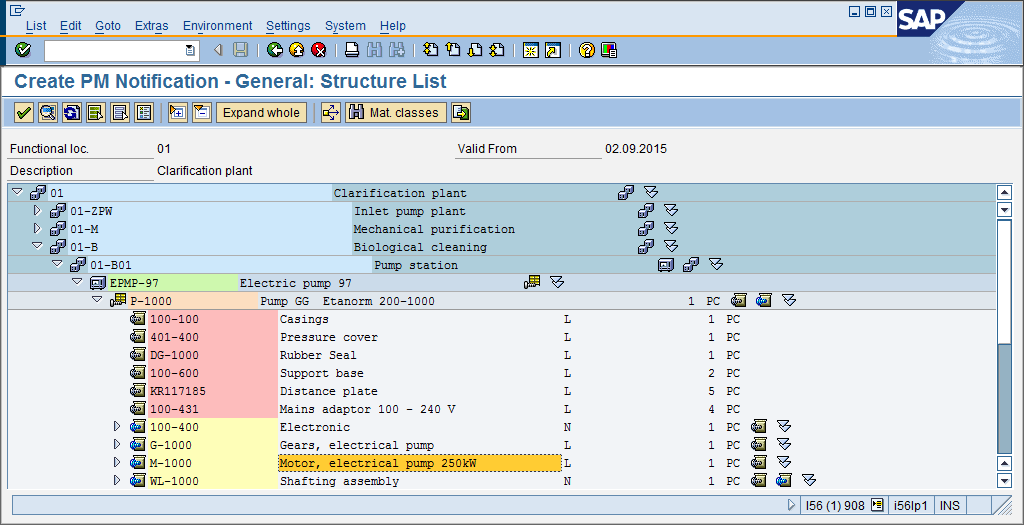
Task: Expand the 01-M Mechanical purification node
Action: [x=37, y=229]
